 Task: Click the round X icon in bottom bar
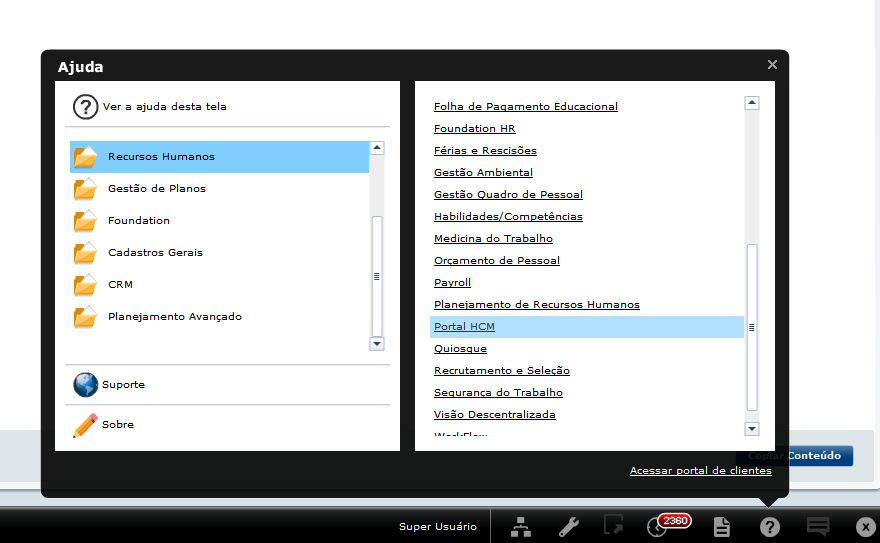click(865, 527)
